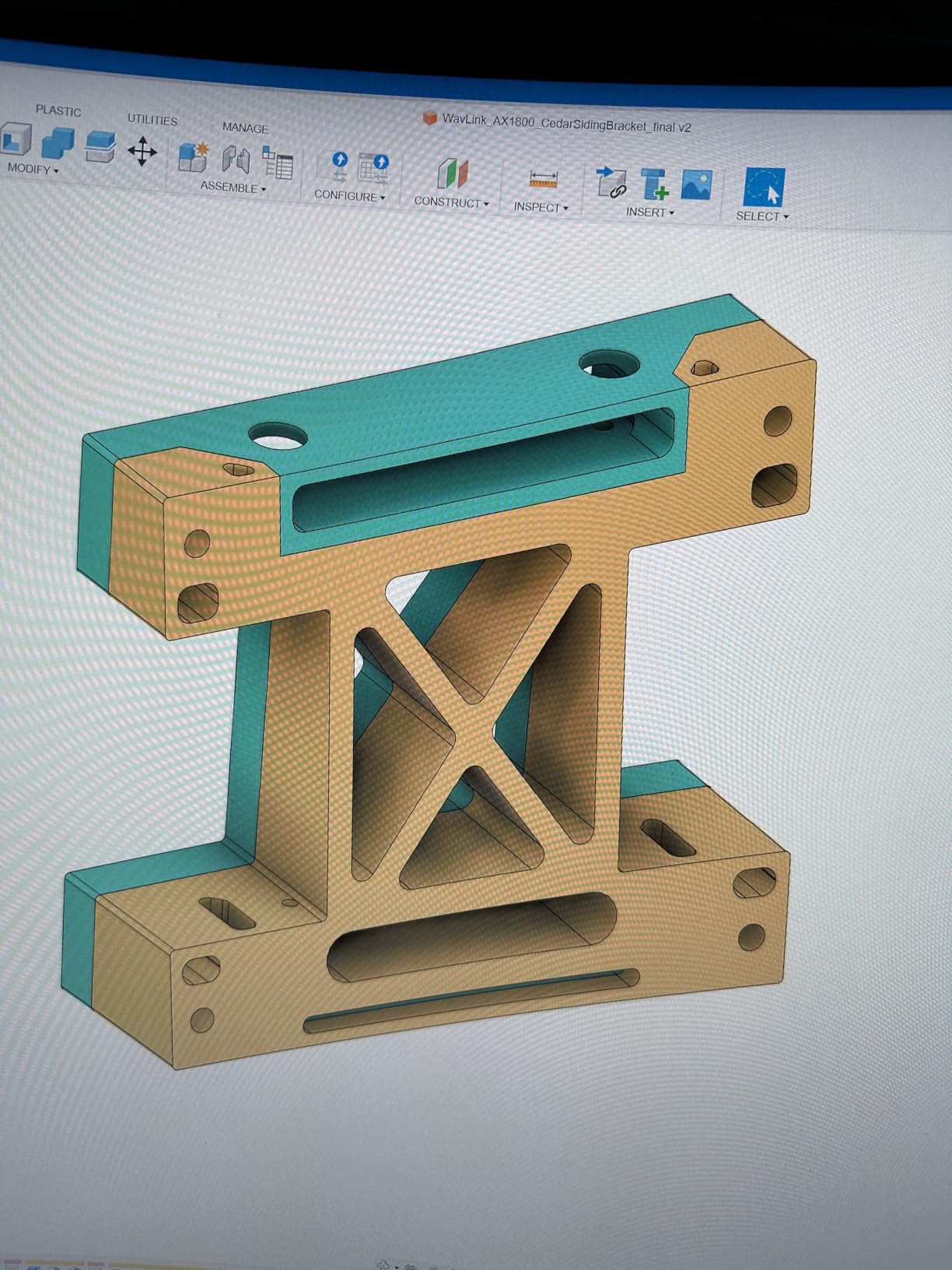Open the UTILITIES tab

point(152,120)
